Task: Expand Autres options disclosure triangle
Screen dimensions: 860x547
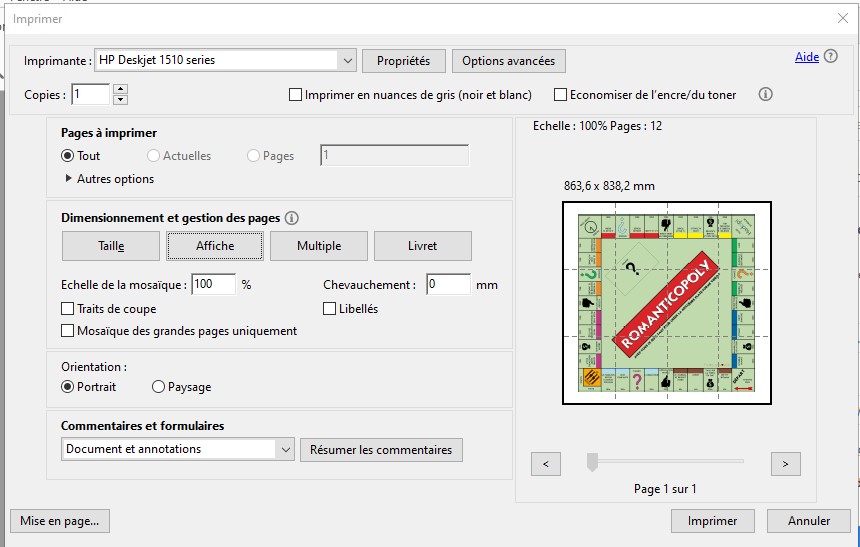Action: pos(69,178)
